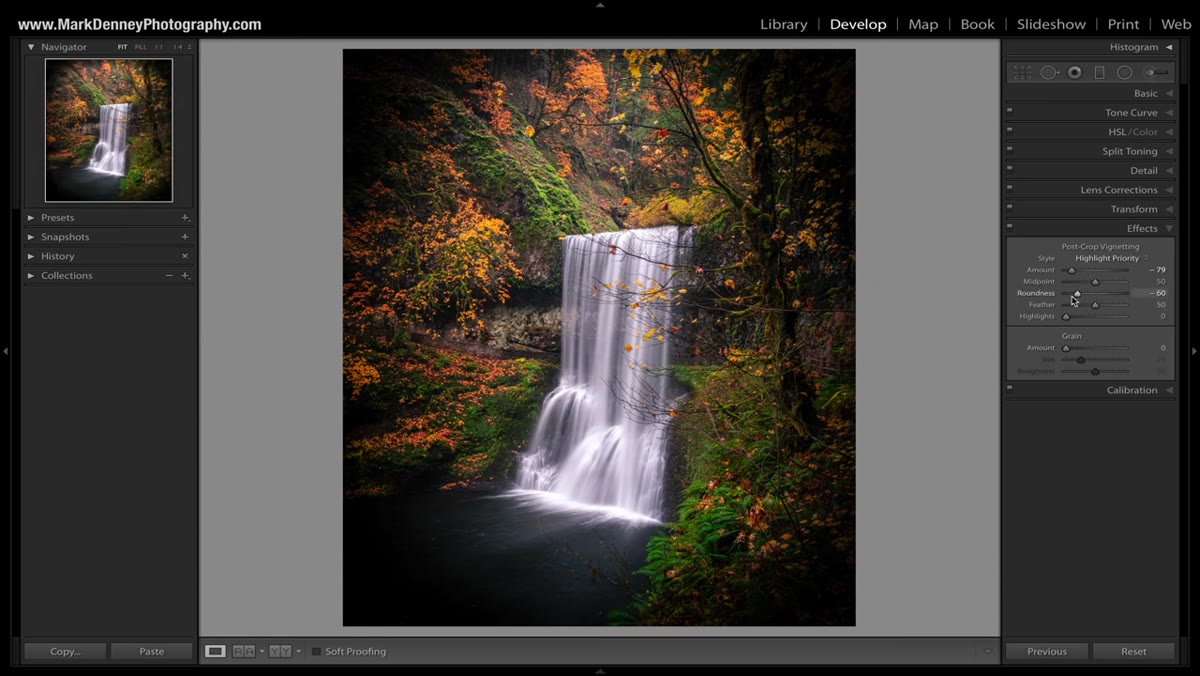Switch to Loupe view mode icon
Viewport: 1200px width, 676px height.
pos(215,651)
